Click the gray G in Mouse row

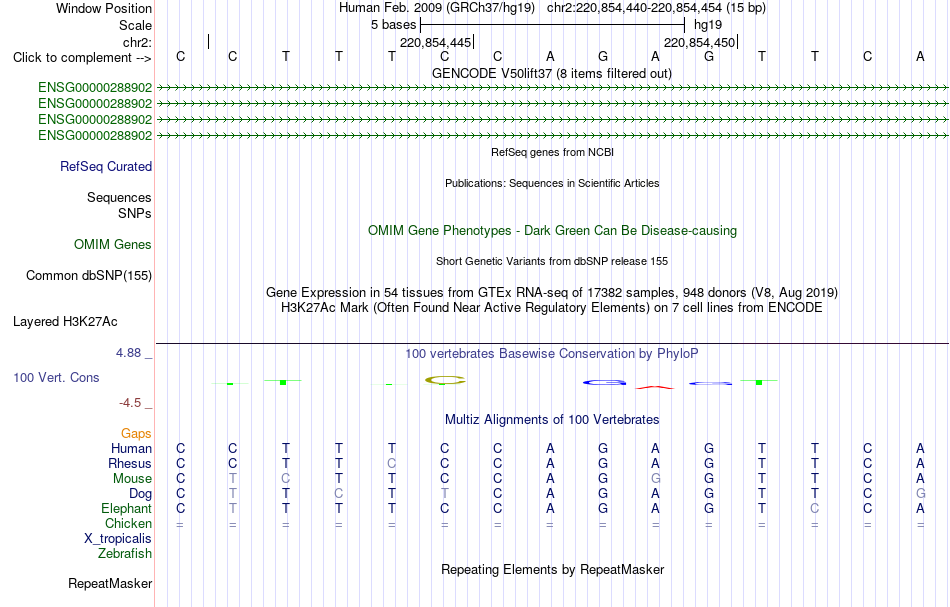656,479
